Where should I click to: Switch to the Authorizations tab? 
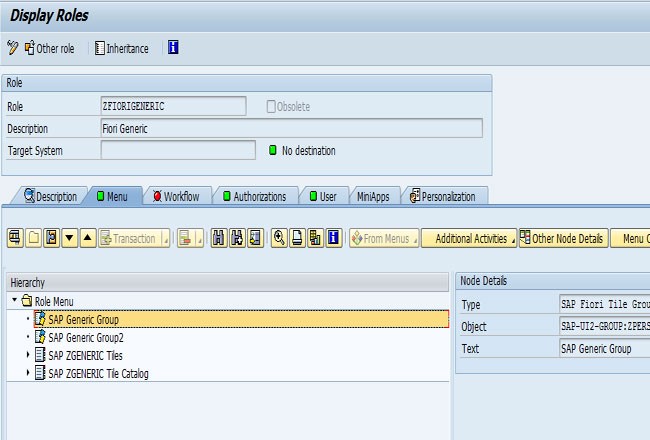pyautogui.click(x=255, y=196)
